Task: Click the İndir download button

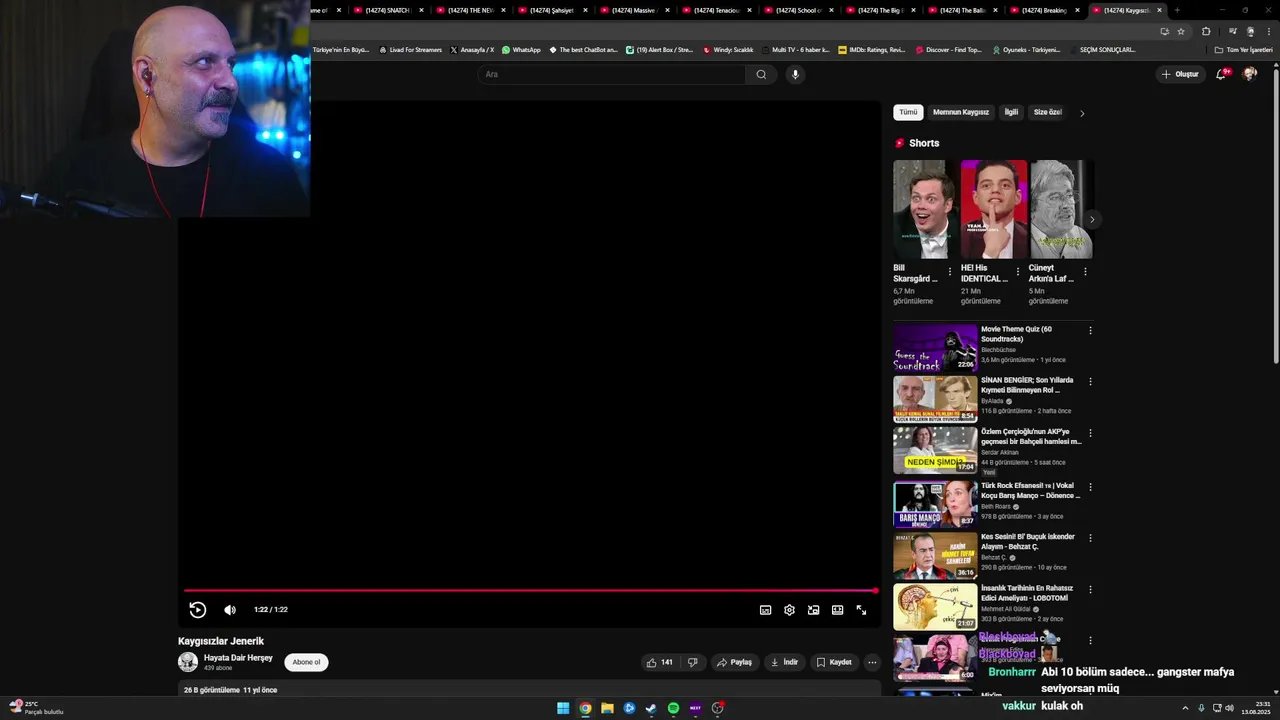Action: coord(783,662)
